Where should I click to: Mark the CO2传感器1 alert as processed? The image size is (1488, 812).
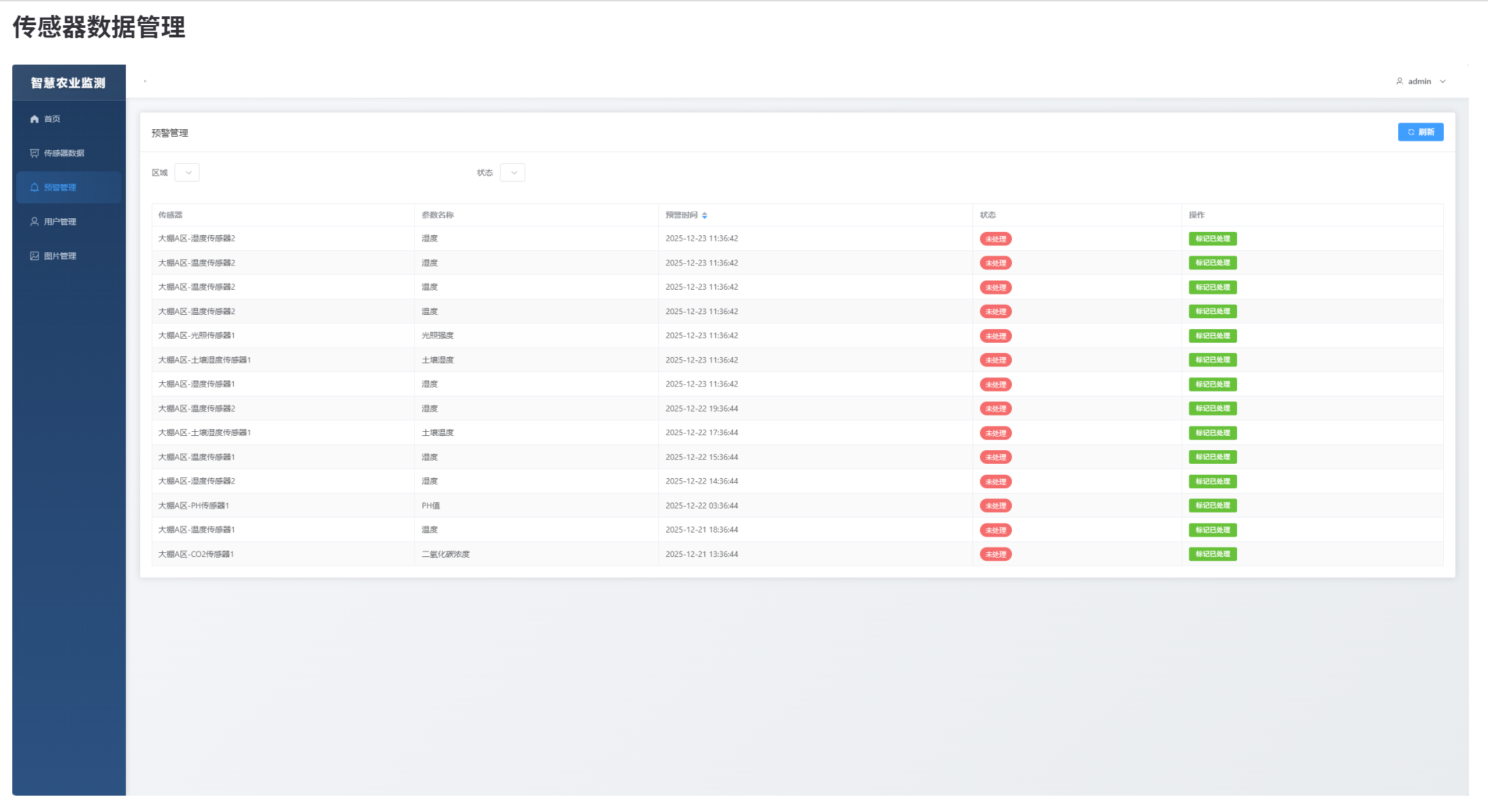click(x=1212, y=554)
